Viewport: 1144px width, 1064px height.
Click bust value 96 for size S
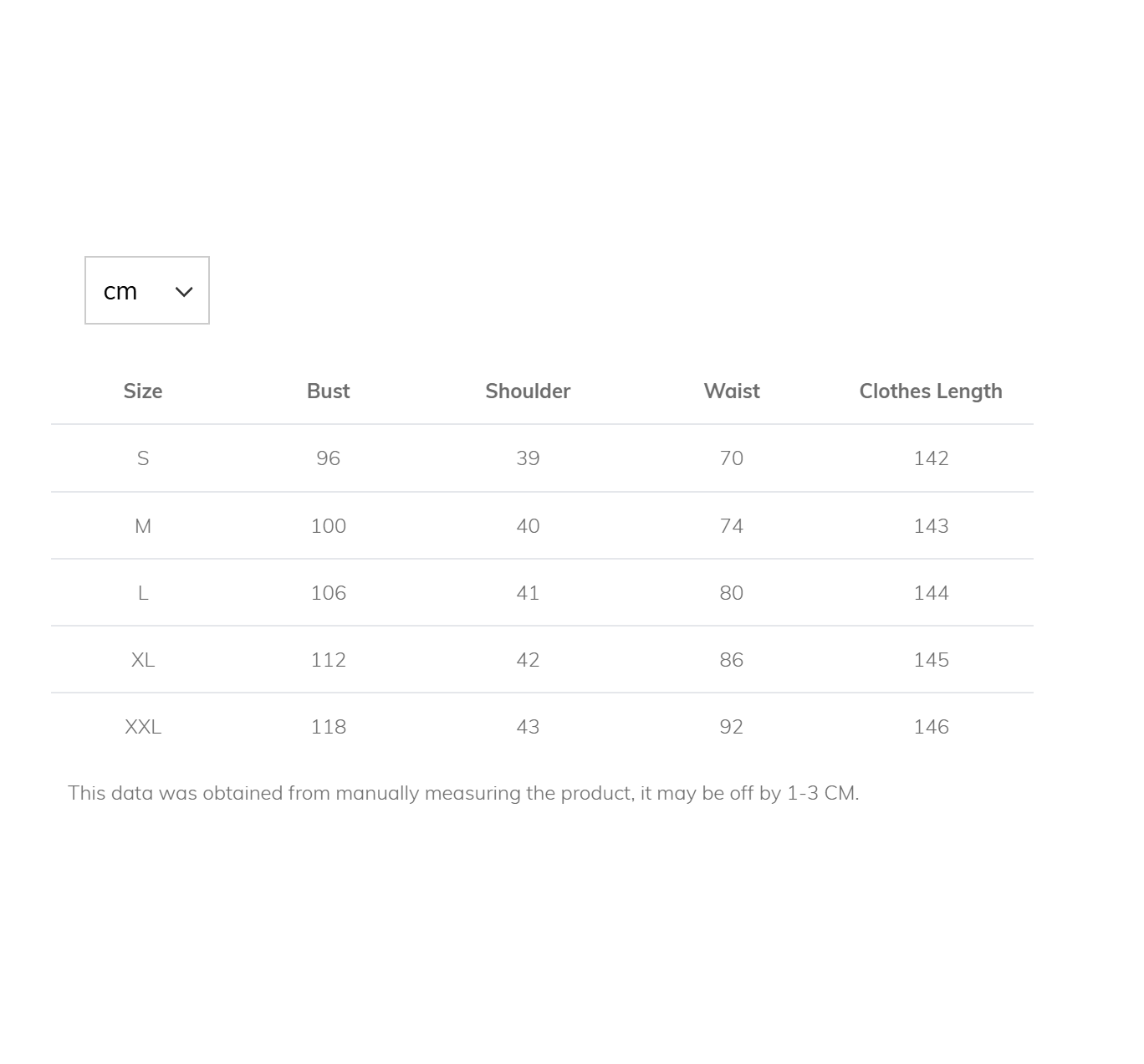(328, 458)
